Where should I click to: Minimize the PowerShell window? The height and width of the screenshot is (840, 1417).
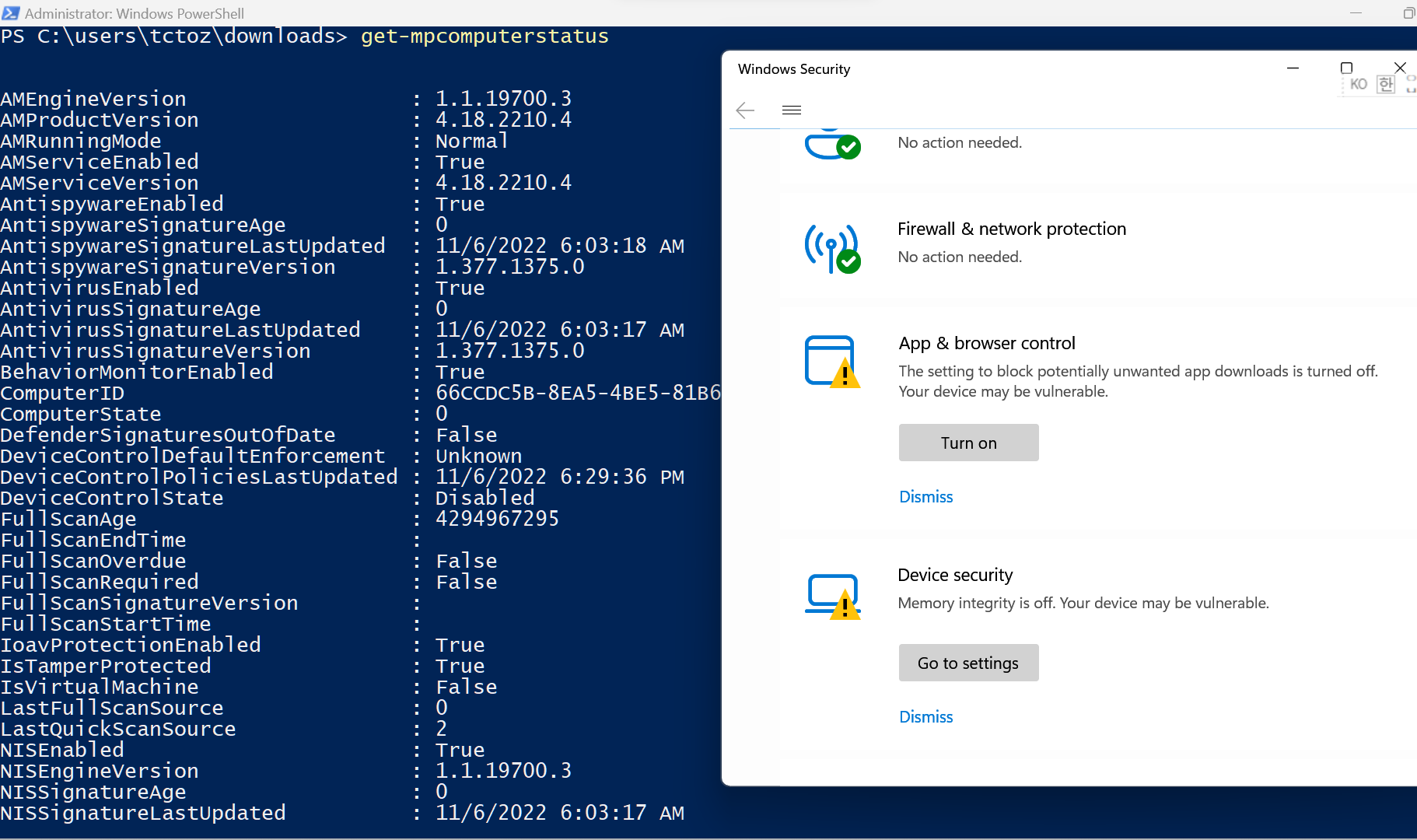pyautogui.click(x=1356, y=13)
